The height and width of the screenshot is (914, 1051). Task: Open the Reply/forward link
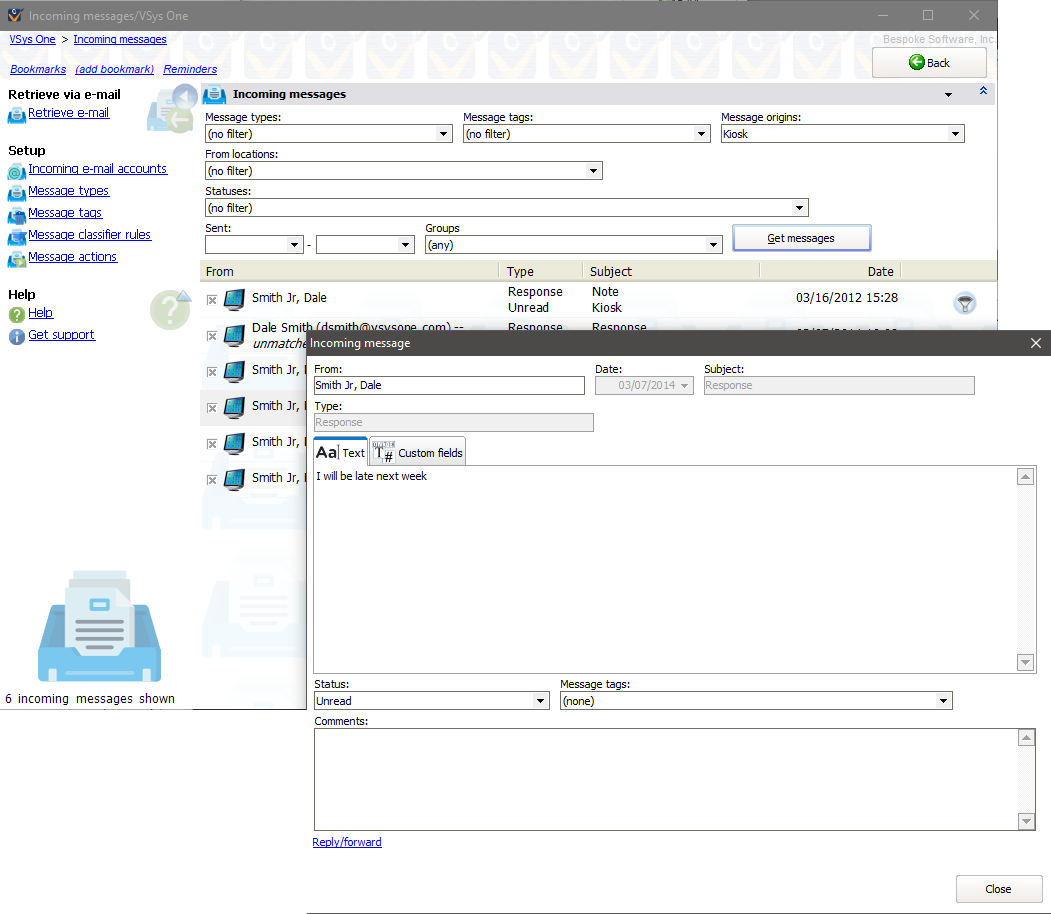tap(347, 843)
